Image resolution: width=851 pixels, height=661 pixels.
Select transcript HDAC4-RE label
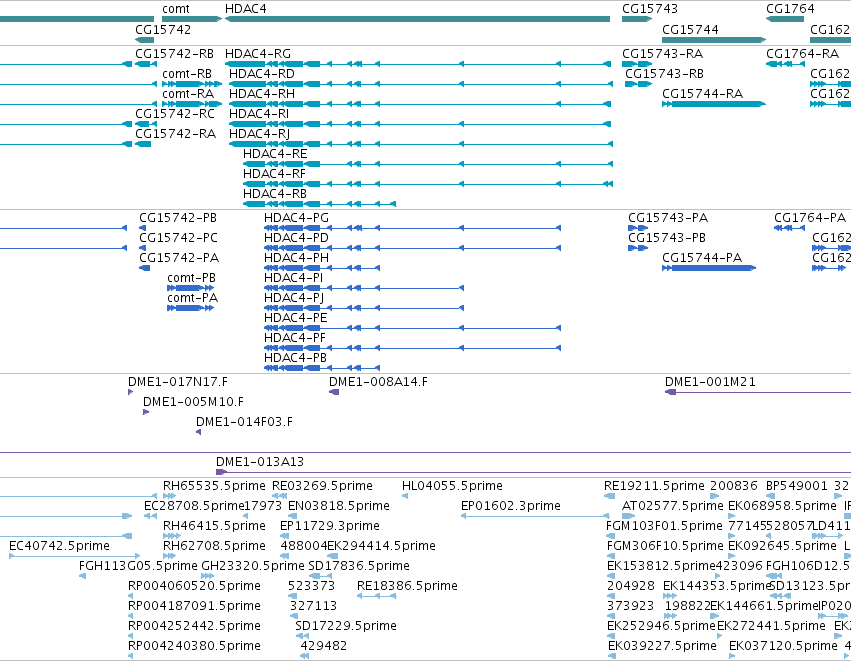click(x=275, y=154)
